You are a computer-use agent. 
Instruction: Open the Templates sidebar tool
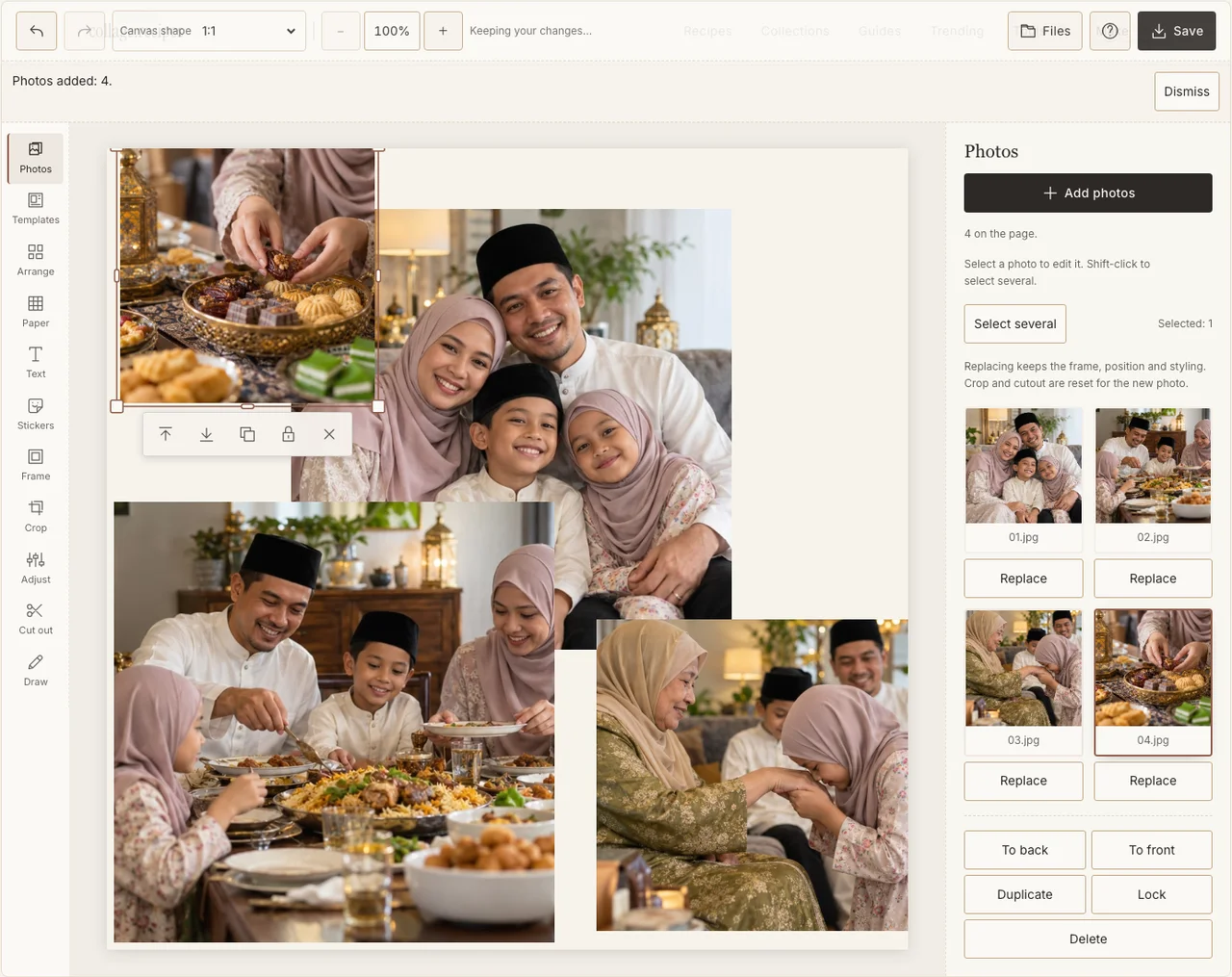36,209
